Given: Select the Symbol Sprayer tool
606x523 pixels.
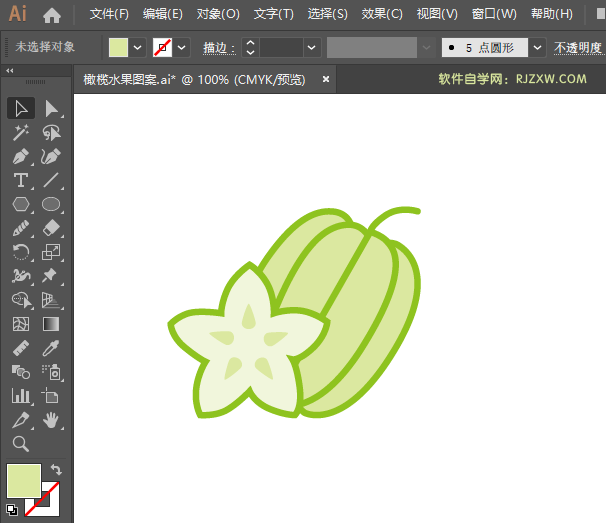Looking at the screenshot, I should click(x=51, y=372).
